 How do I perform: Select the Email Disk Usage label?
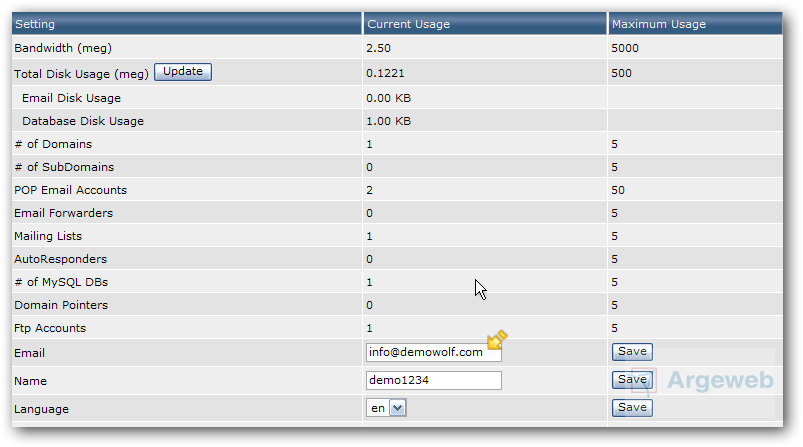point(71,98)
